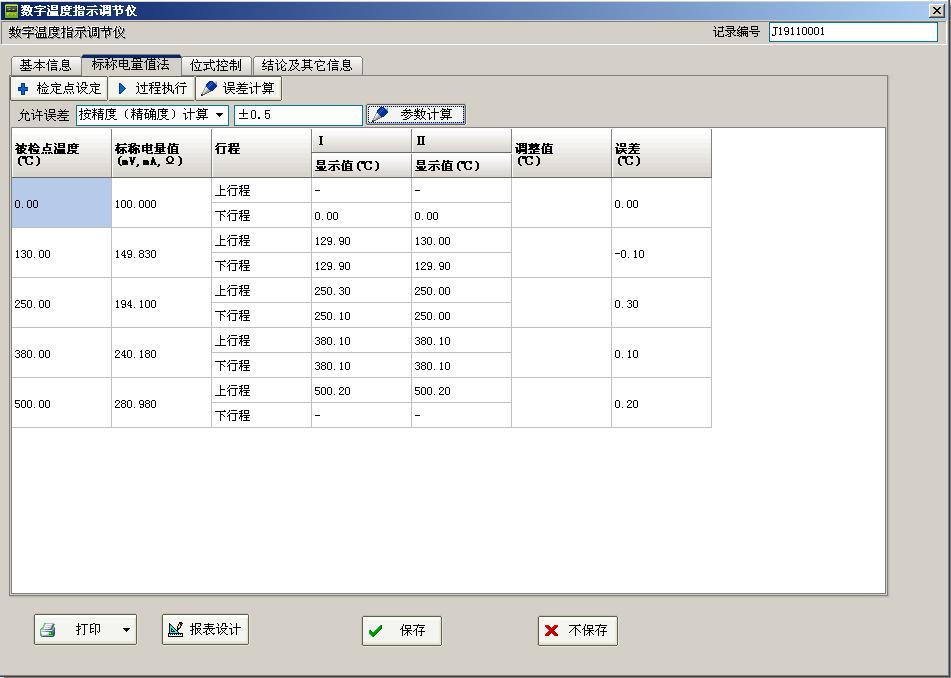Click the ±0.5 allowed error field
The height and width of the screenshot is (678, 951).
click(x=297, y=115)
